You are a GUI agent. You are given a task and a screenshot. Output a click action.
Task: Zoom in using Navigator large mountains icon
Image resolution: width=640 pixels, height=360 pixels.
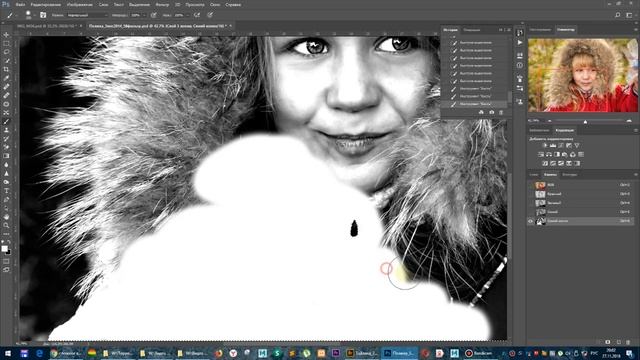[x=629, y=121]
